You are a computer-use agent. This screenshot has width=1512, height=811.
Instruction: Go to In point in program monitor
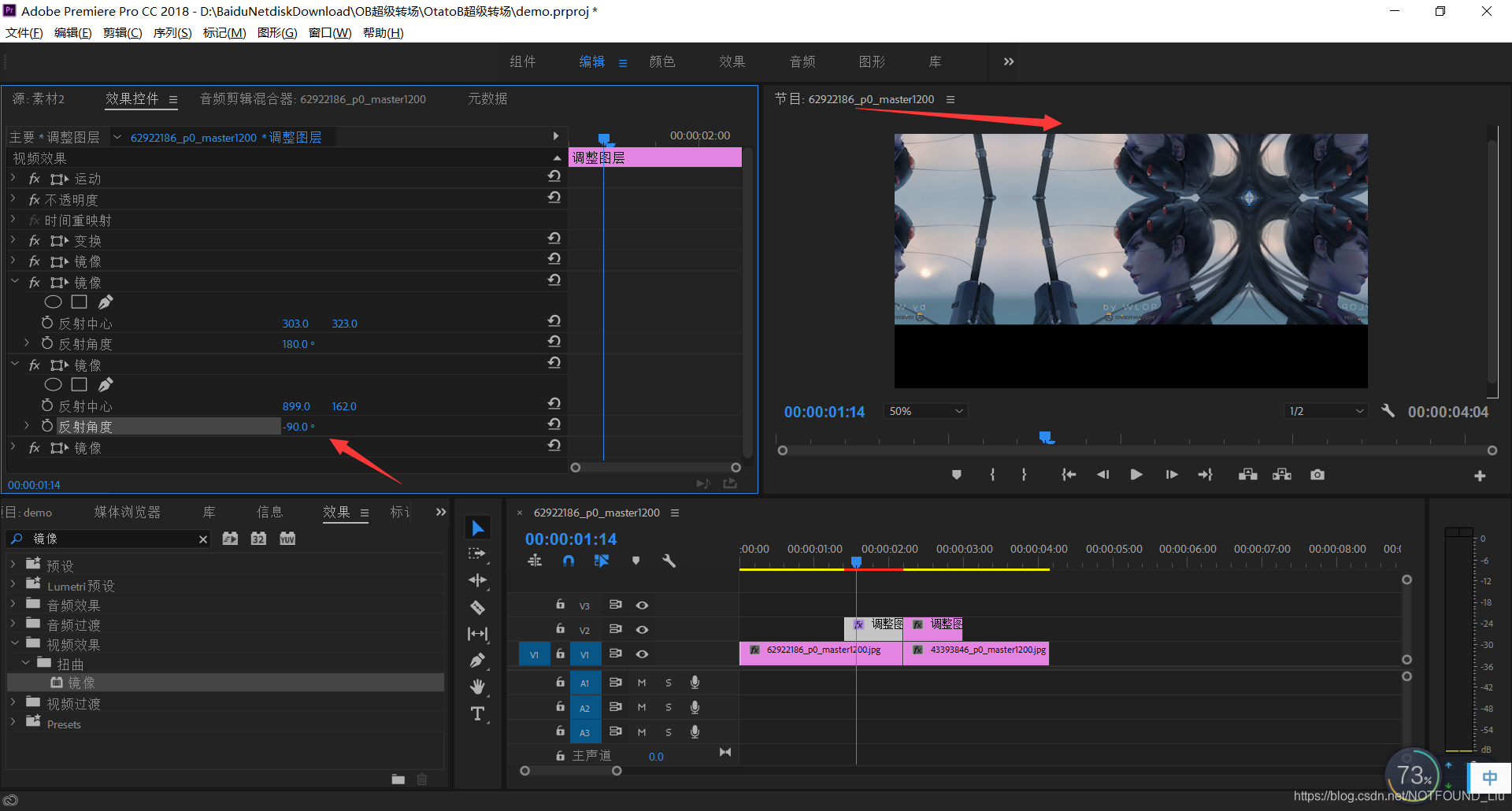[x=1069, y=475]
